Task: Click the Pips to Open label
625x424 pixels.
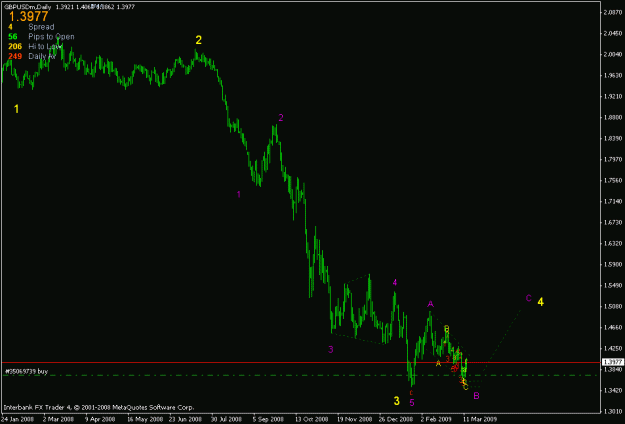Action: (51, 37)
